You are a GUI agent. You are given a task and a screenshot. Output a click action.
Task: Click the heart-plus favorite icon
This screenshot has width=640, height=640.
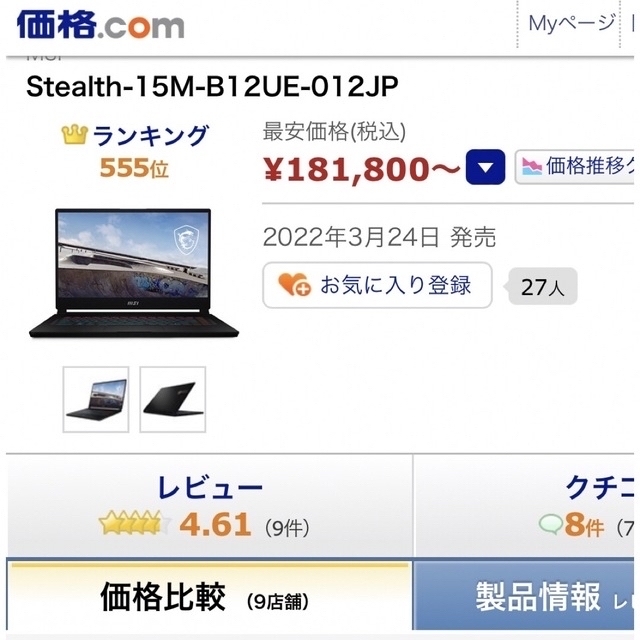(x=294, y=284)
